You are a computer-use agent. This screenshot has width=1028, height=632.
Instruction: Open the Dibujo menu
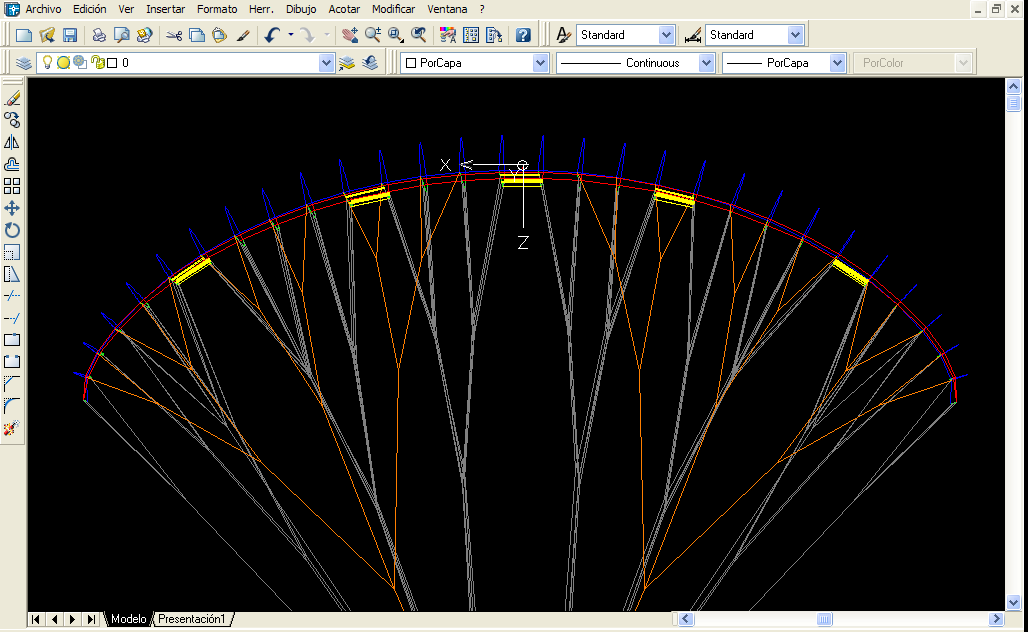[x=301, y=9]
